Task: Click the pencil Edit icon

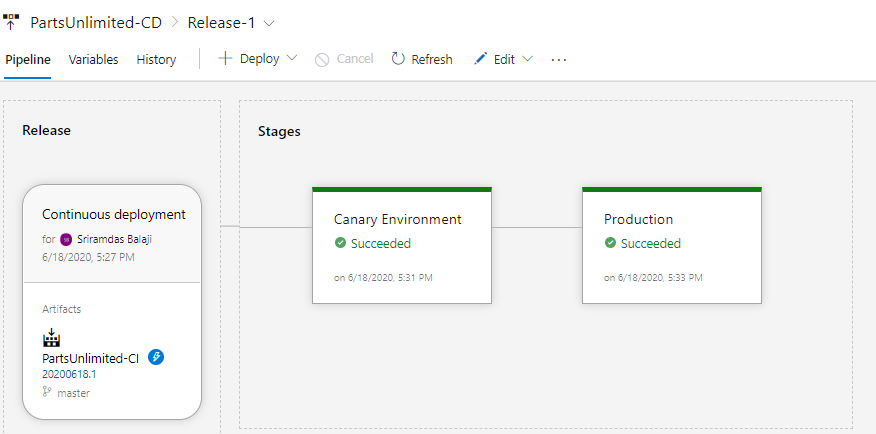Action: point(480,59)
